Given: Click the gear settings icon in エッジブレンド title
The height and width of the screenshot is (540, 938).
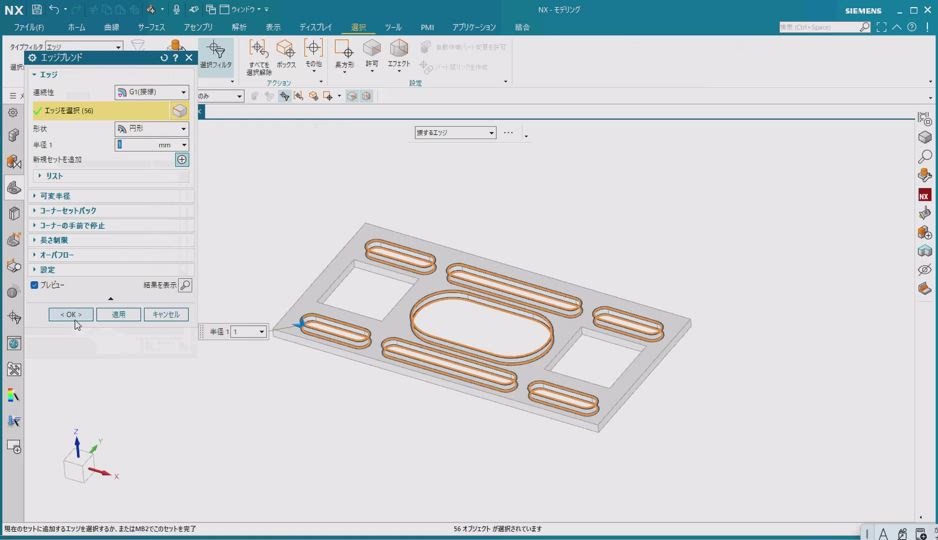Looking at the screenshot, I should (x=32, y=57).
